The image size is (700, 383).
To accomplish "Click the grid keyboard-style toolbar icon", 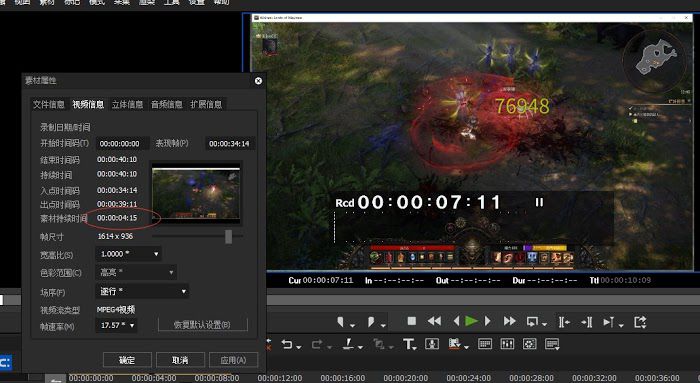I will (485, 344).
